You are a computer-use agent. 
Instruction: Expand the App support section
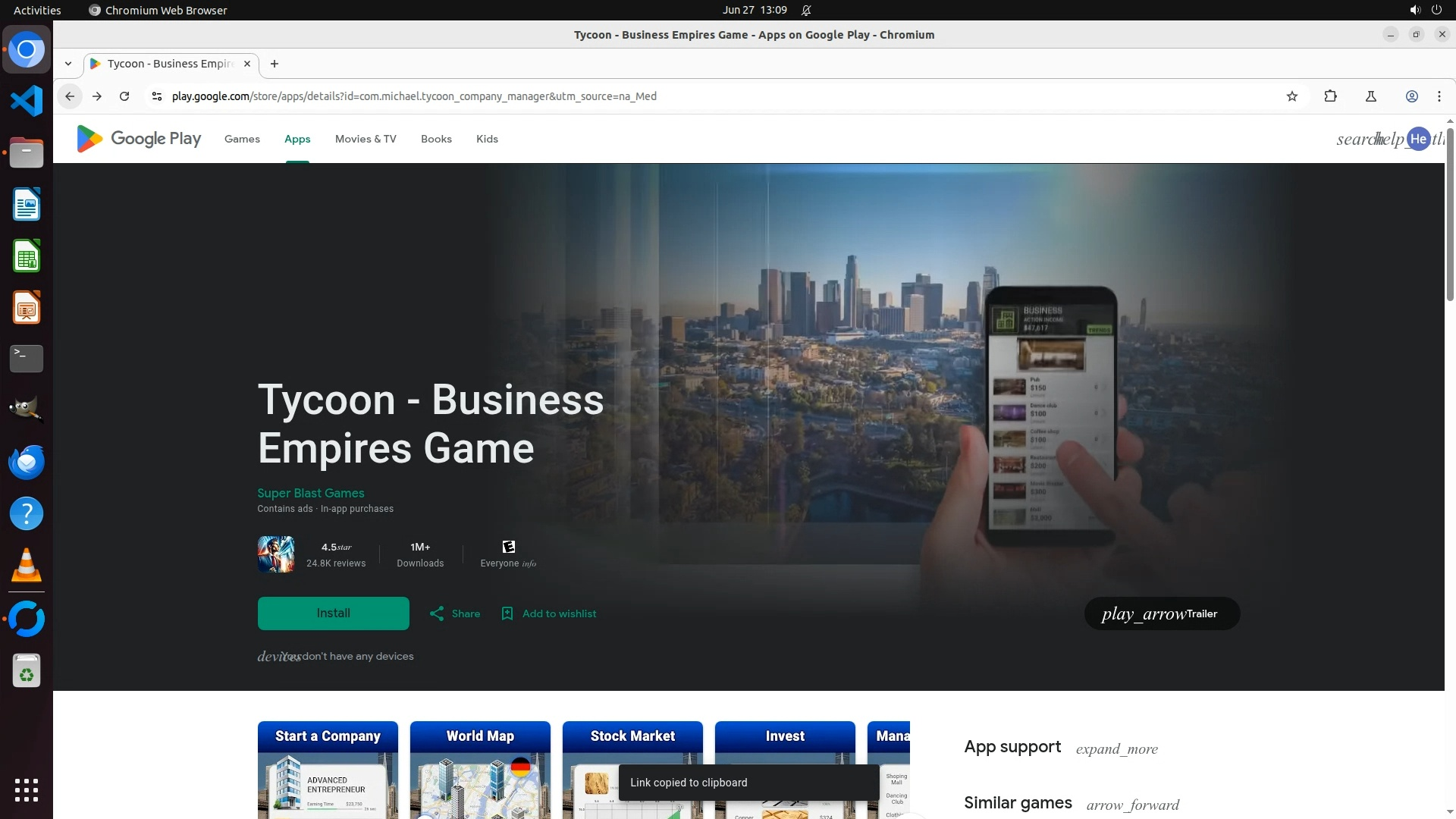coord(1116,748)
